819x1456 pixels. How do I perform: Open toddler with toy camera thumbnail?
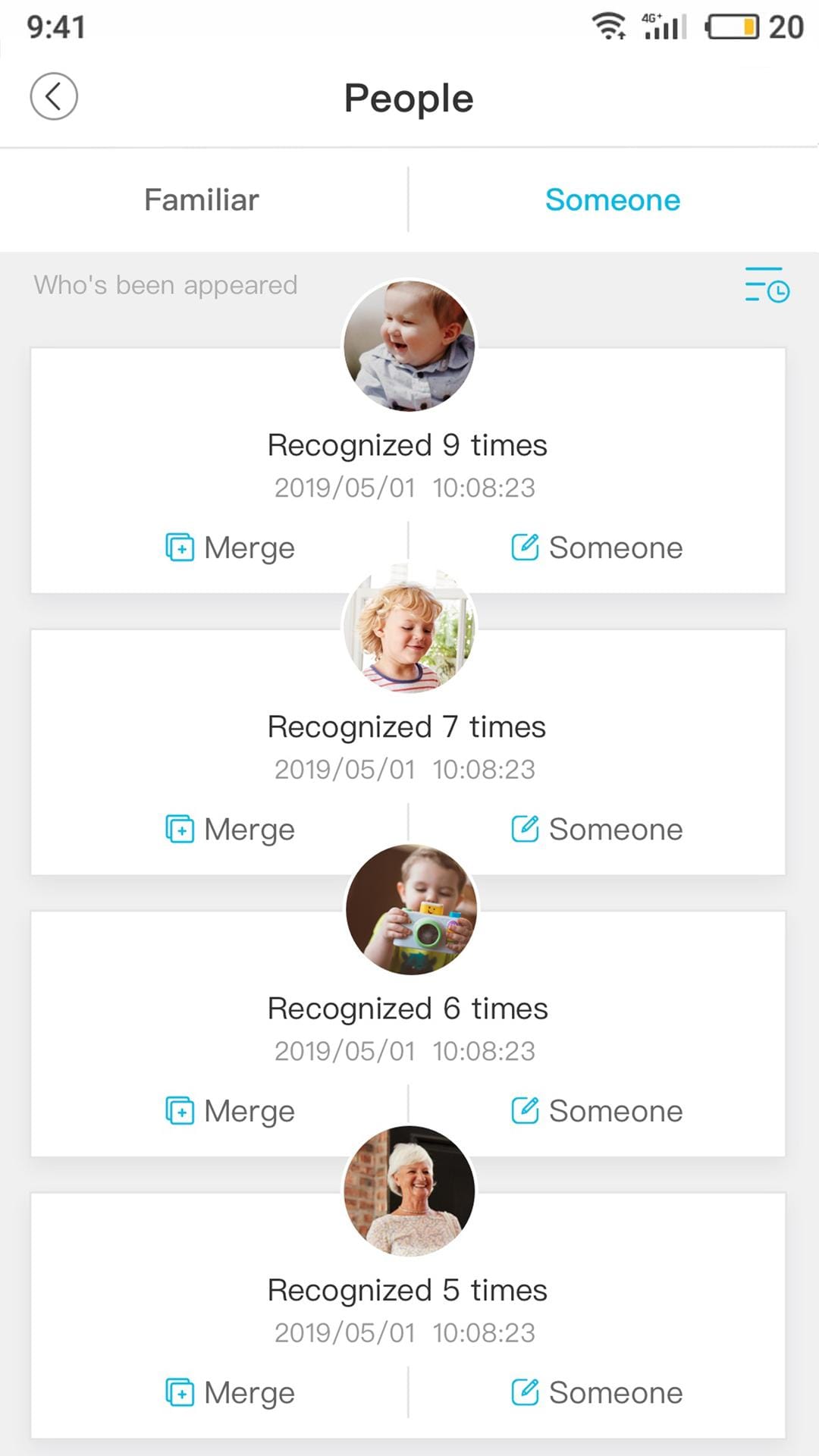click(x=411, y=909)
